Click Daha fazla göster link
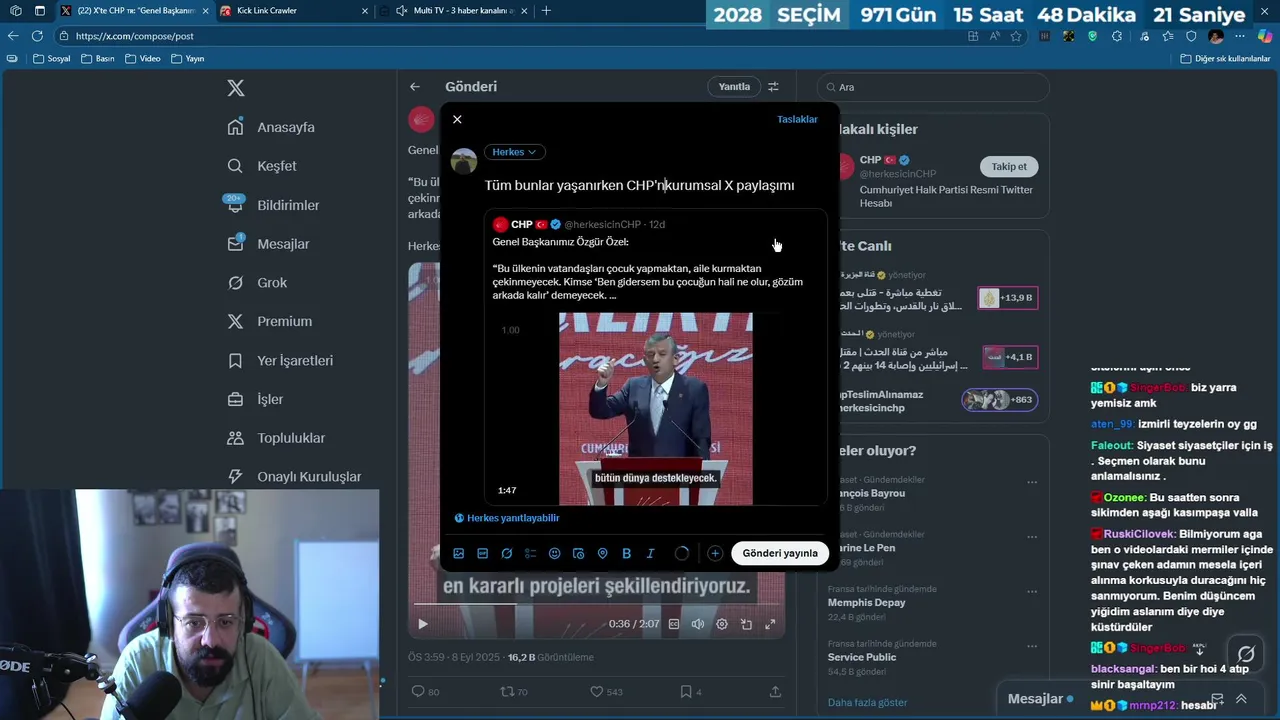The width and height of the screenshot is (1280, 720). (x=868, y=702)
